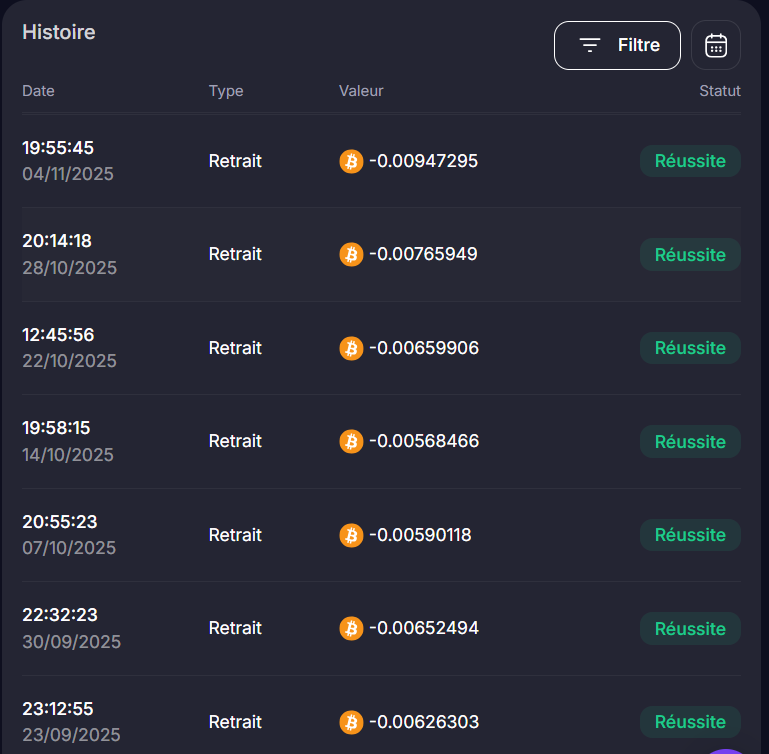This screenshot has height=754, width=769.
Task: Click the Valeur column header
Action: coord(361,91)
